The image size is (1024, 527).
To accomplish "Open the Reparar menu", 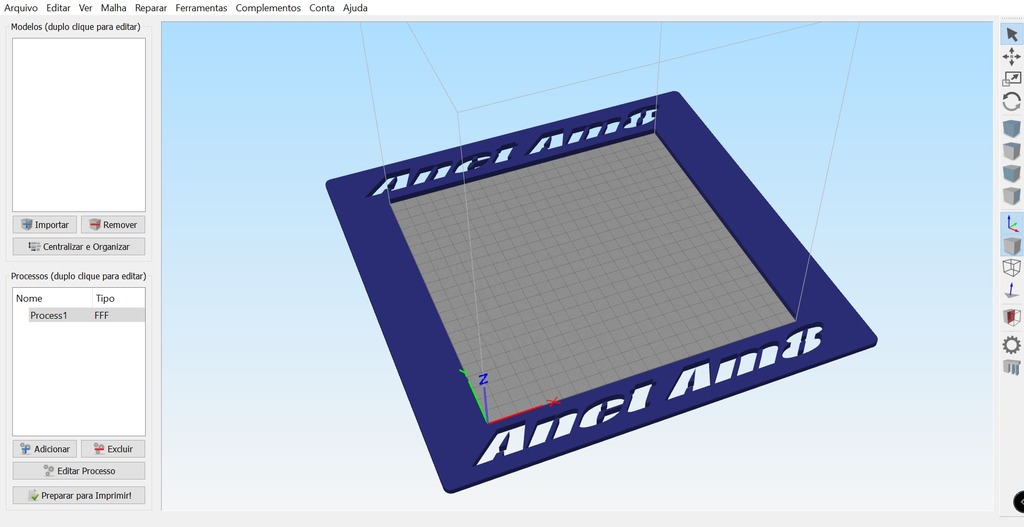I will coord(151,8).
